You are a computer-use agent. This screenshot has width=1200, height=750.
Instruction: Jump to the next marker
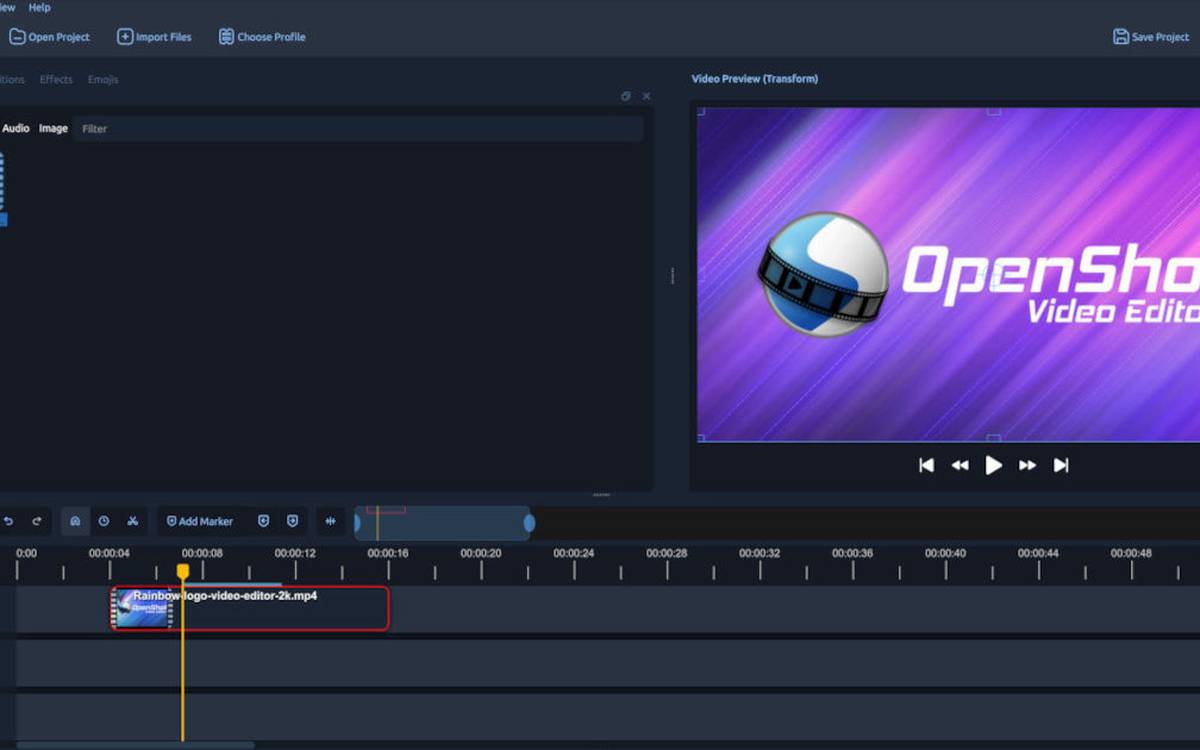[293, 521]
